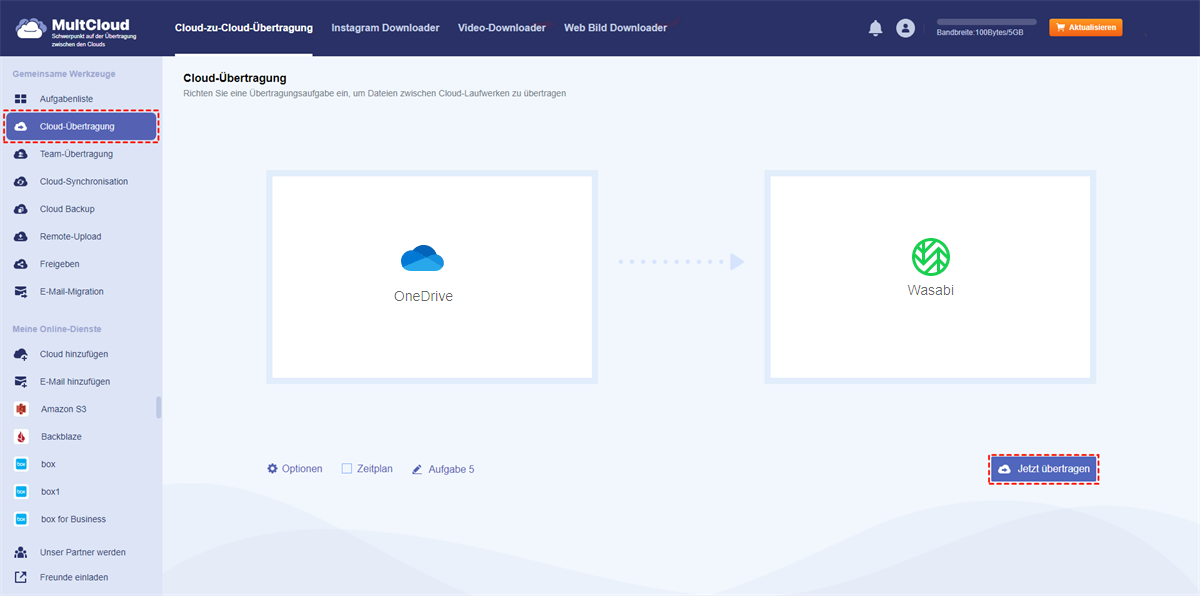Click the Optionen gear icon

coord(272,468)
